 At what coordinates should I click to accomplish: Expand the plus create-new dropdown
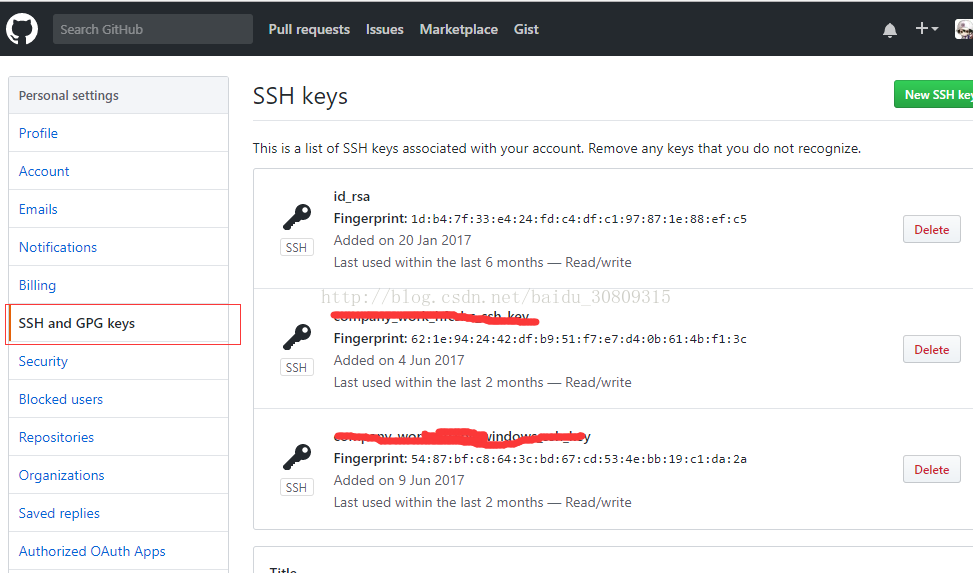(926, 29)
